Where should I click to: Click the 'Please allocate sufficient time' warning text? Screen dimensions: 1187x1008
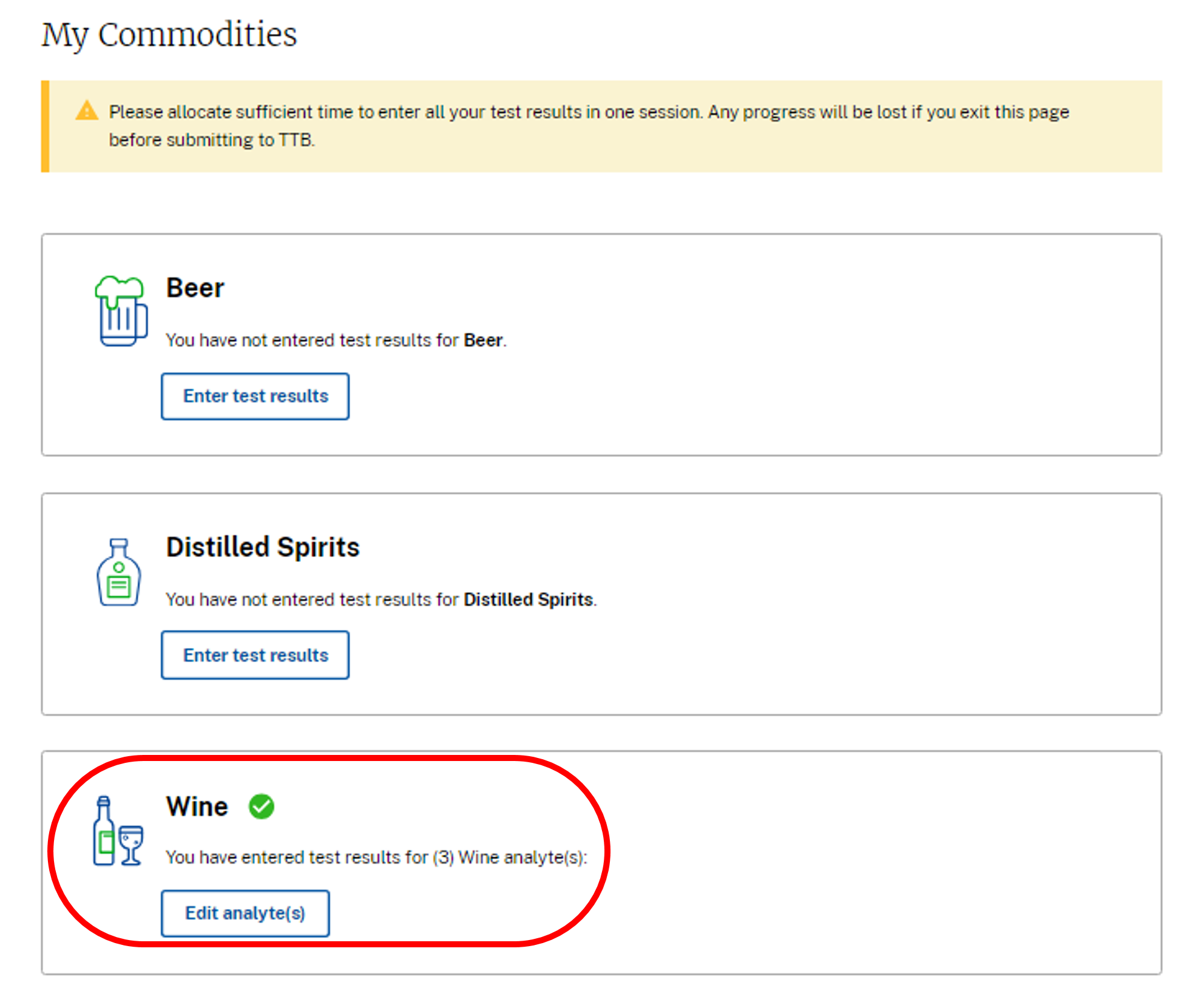589,126
